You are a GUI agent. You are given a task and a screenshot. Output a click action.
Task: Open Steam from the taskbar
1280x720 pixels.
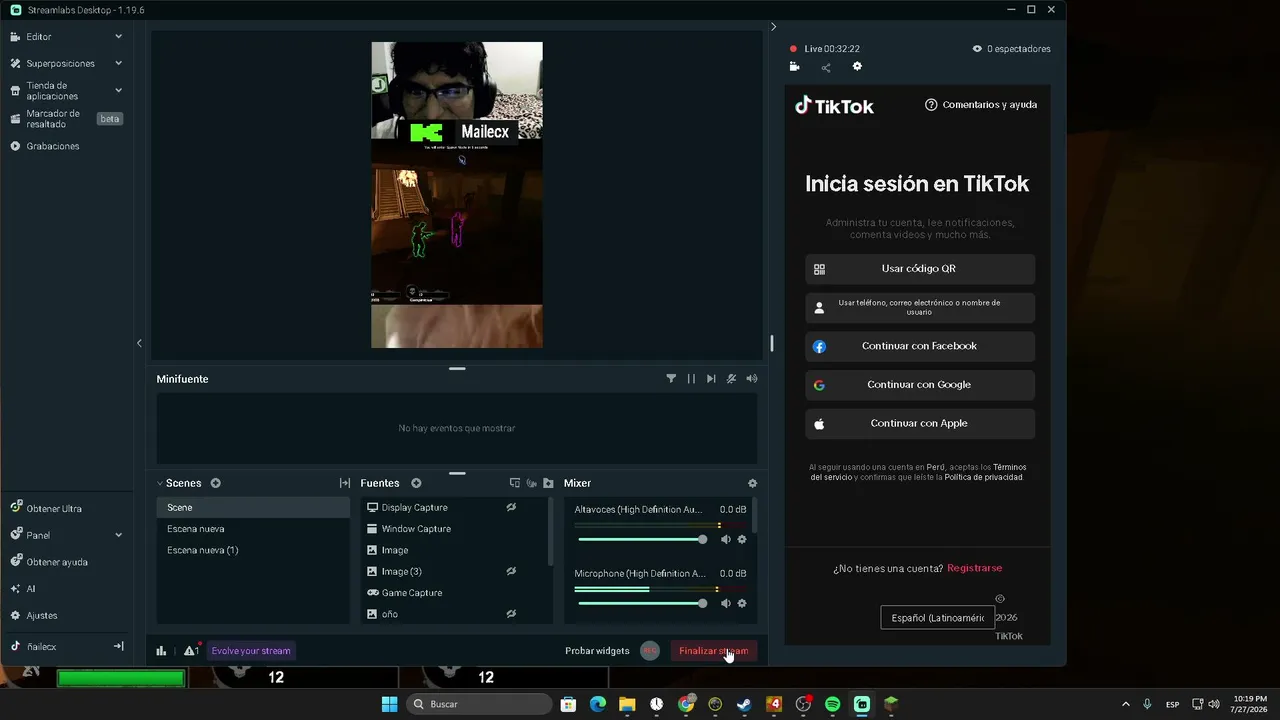coord(744,705)
